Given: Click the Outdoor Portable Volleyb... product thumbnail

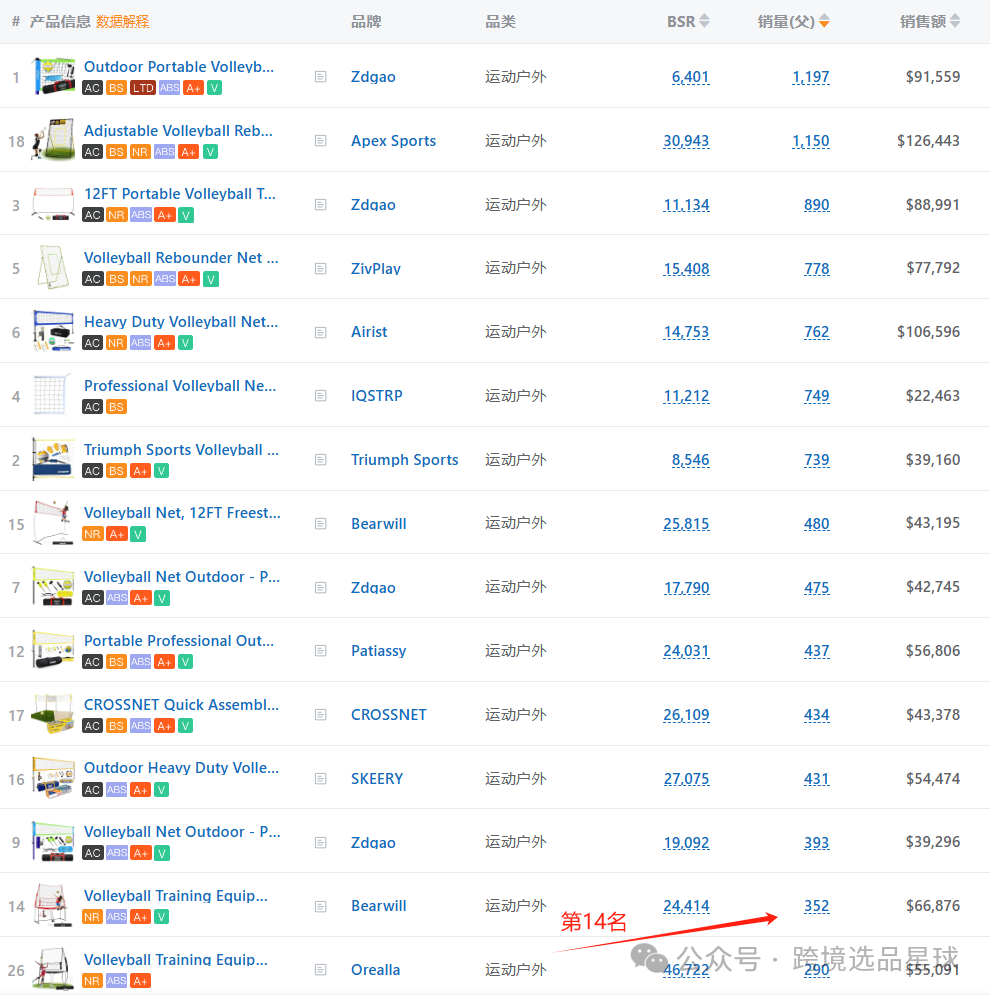Looking at the screenshot, I should pos(54,76).
